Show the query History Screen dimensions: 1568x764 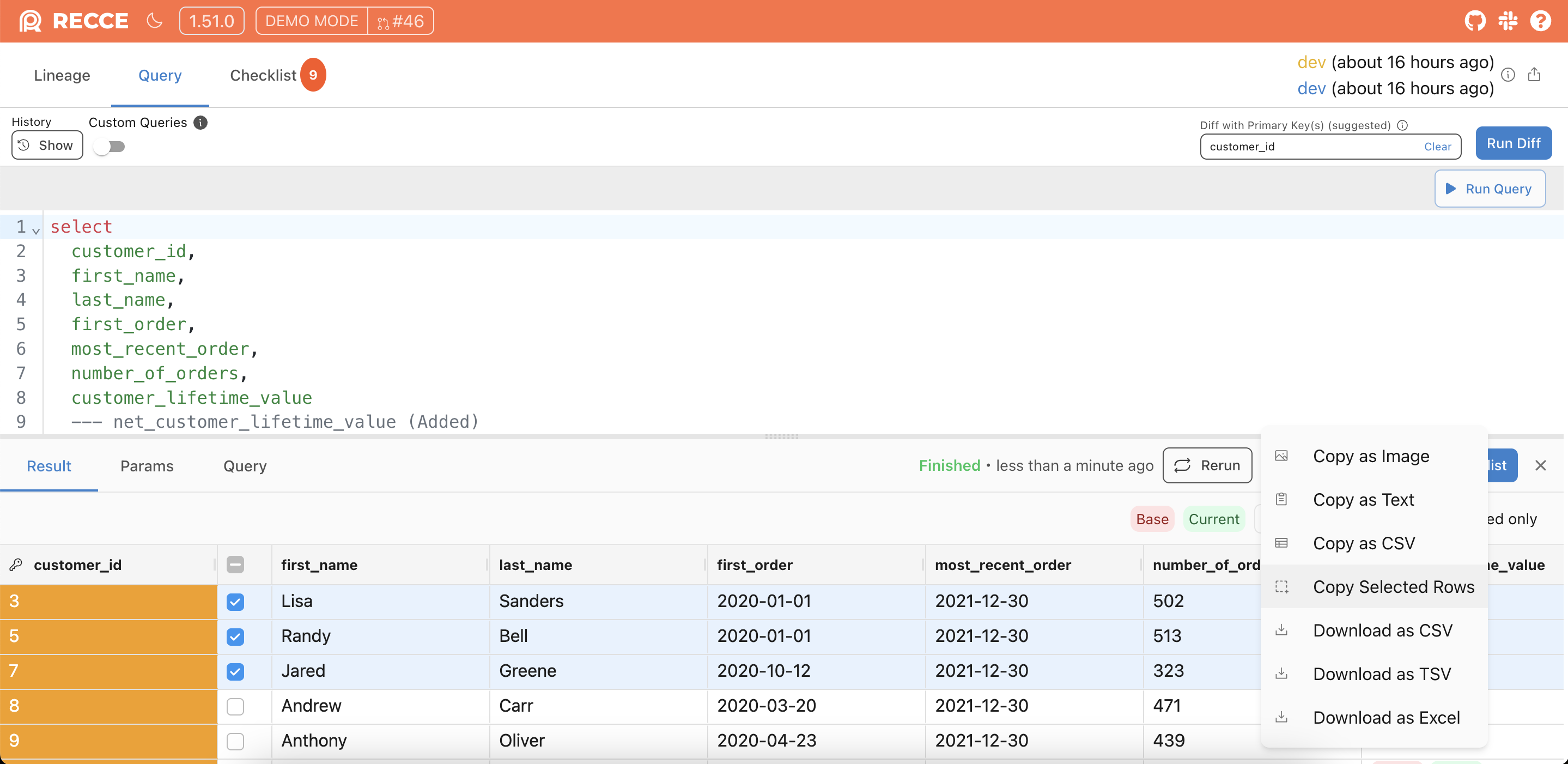[47, 145]
